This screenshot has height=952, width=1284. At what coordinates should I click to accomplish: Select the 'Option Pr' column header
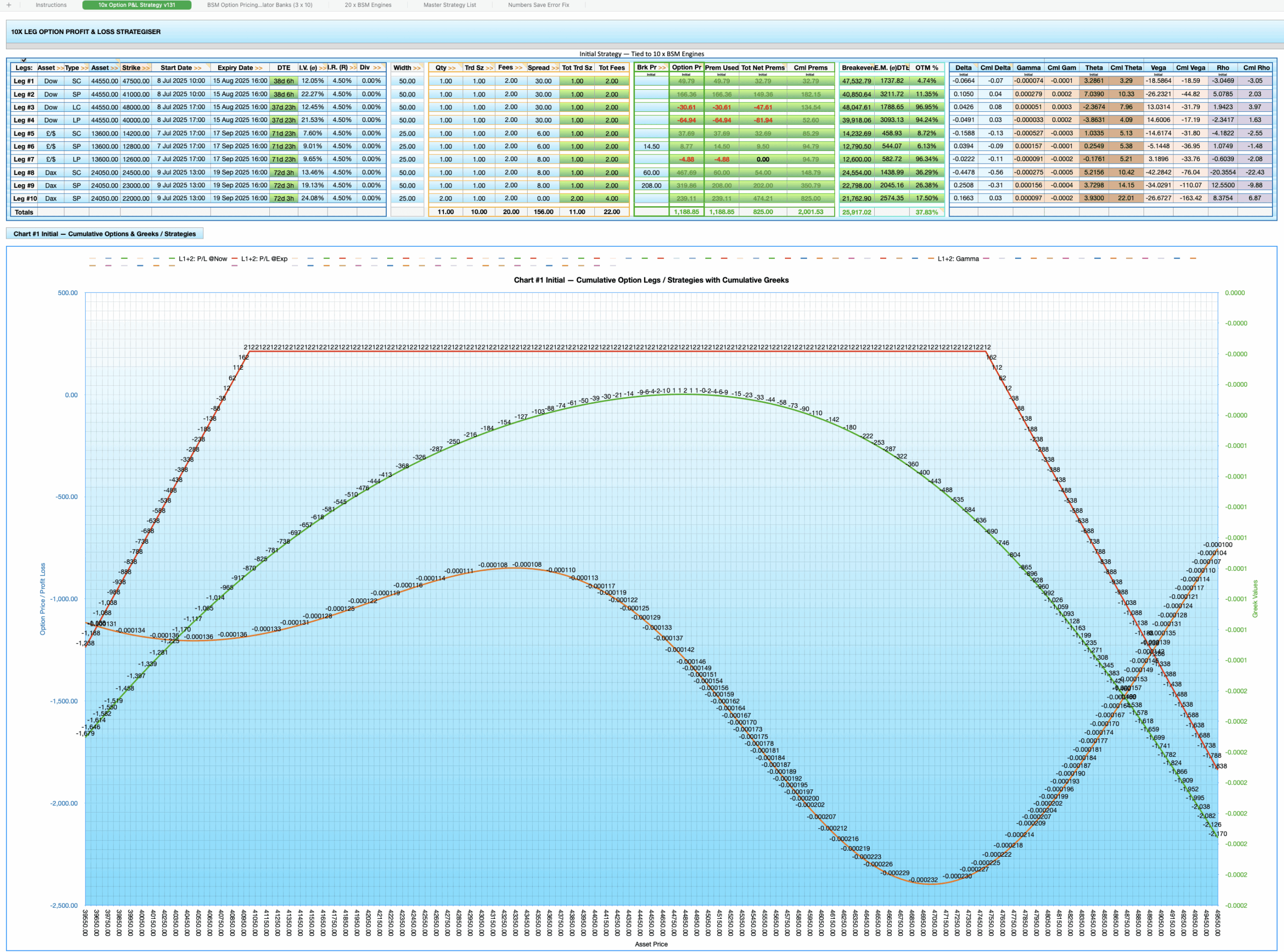click(686, 68)
